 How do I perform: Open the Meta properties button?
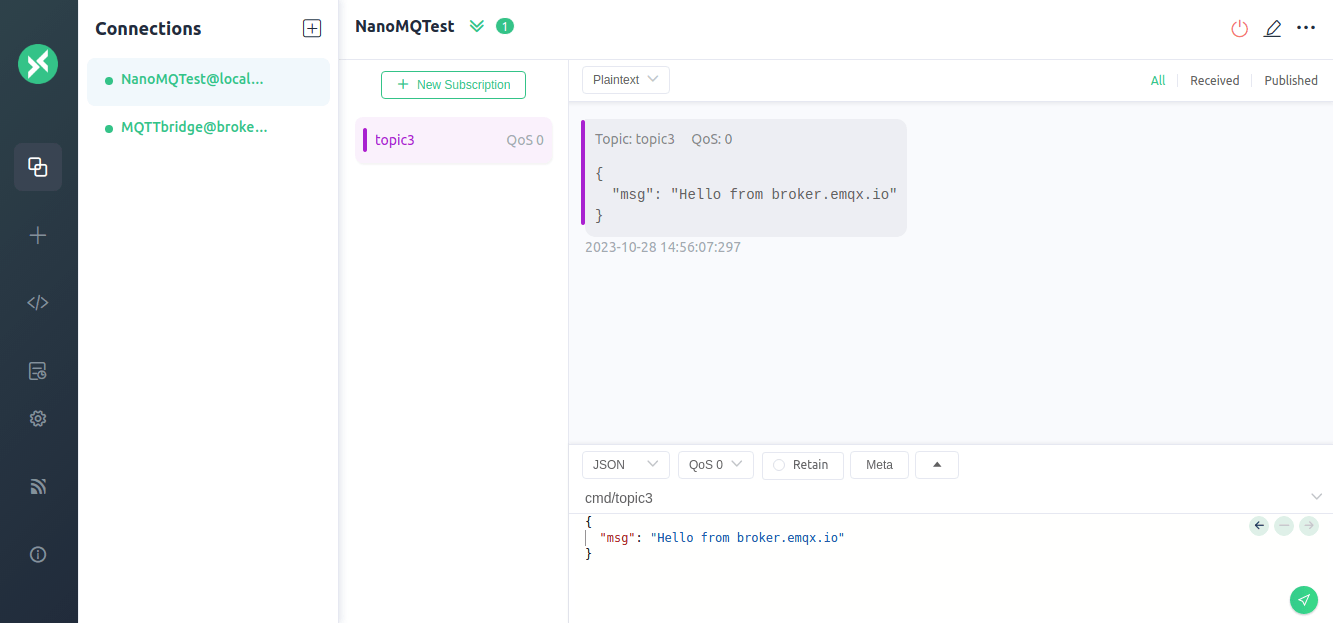point(879,465)
